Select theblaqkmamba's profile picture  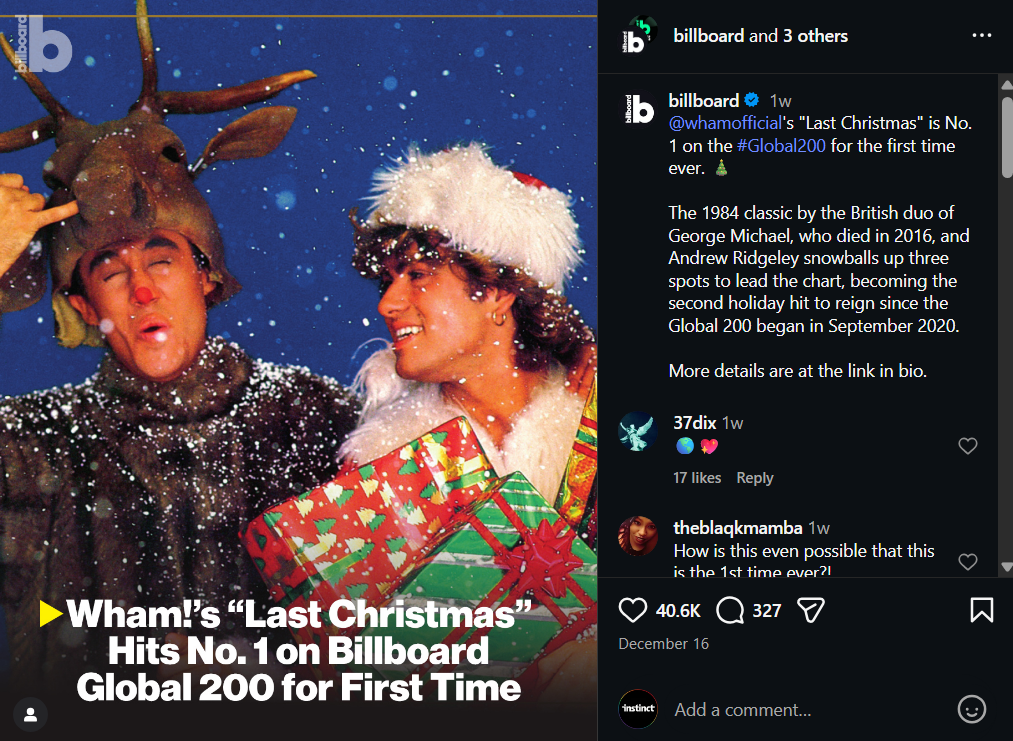[637, 538]
